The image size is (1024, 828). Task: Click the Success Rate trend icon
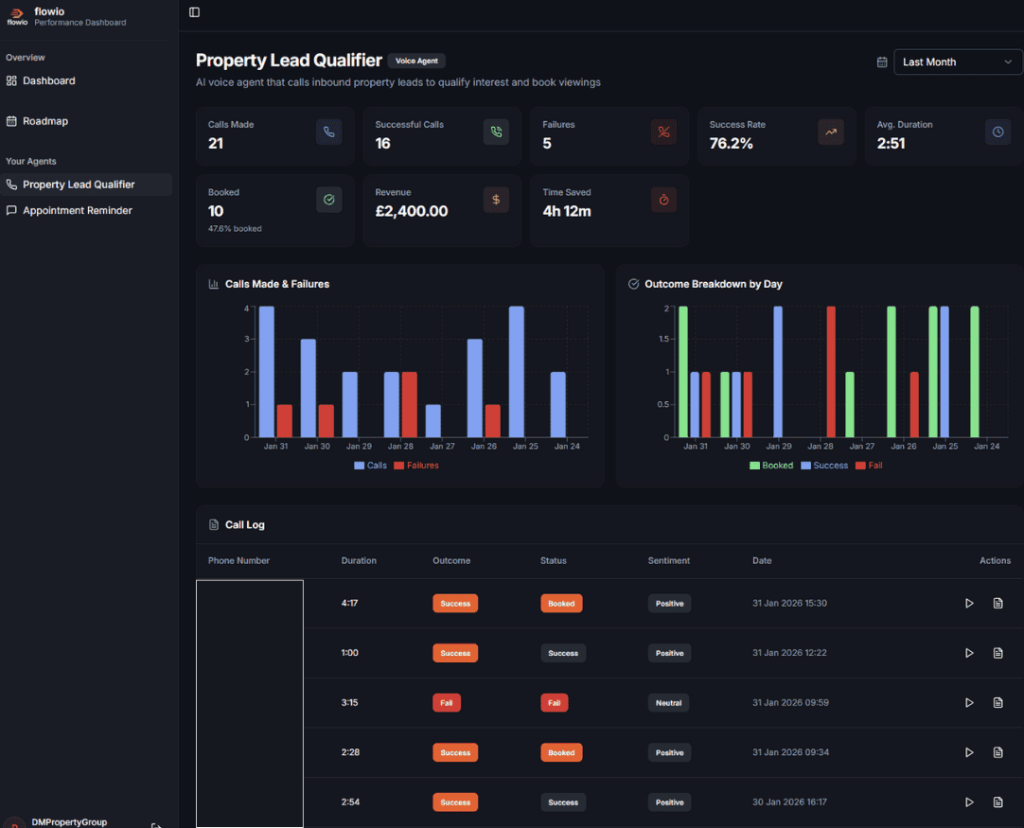(830, 132)
